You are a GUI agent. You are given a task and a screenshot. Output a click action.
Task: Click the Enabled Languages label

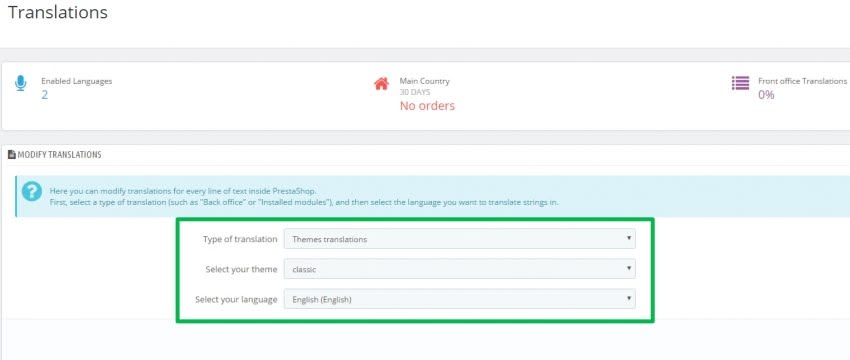pos(76,81)
